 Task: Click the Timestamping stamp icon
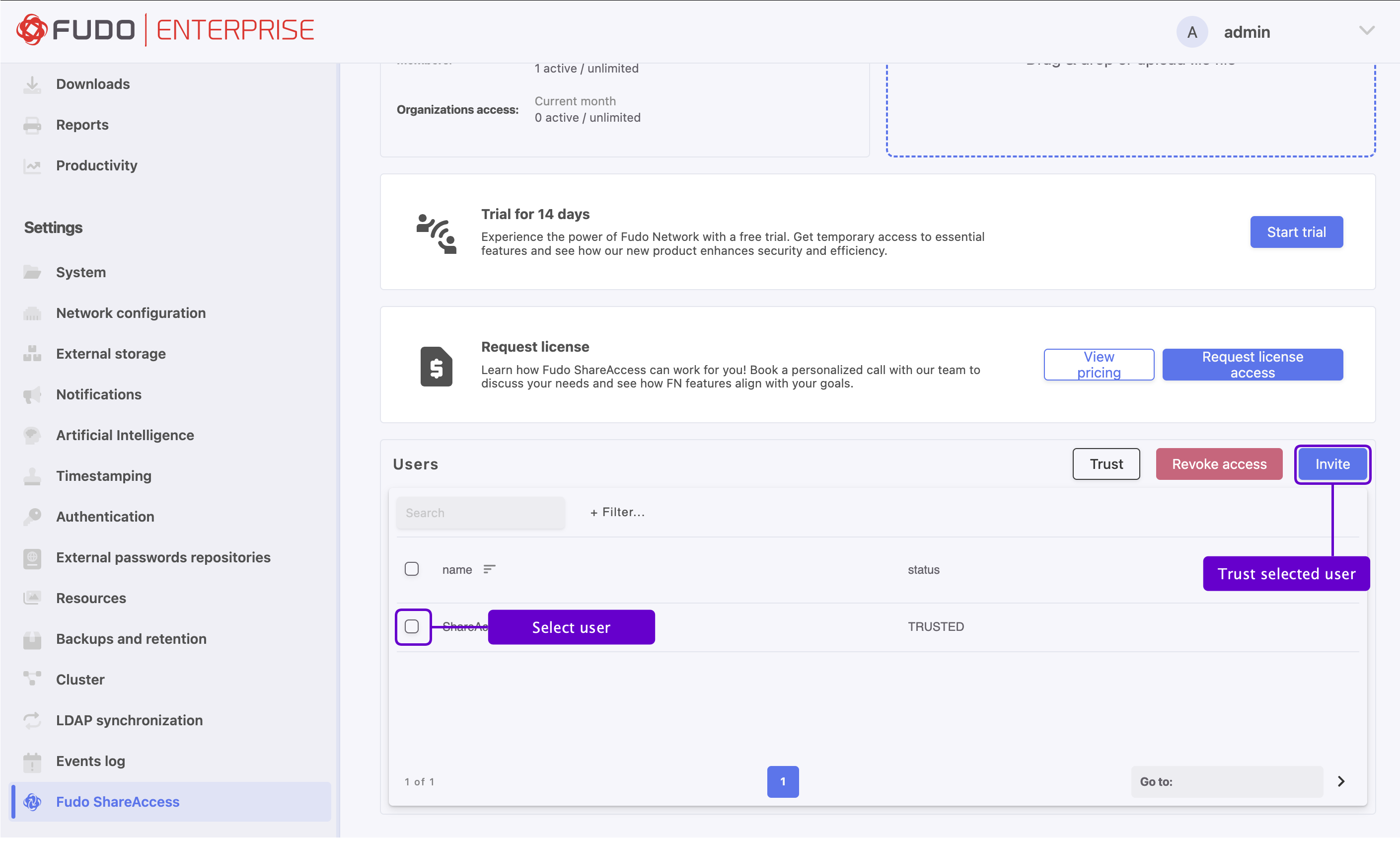point(32,476)
